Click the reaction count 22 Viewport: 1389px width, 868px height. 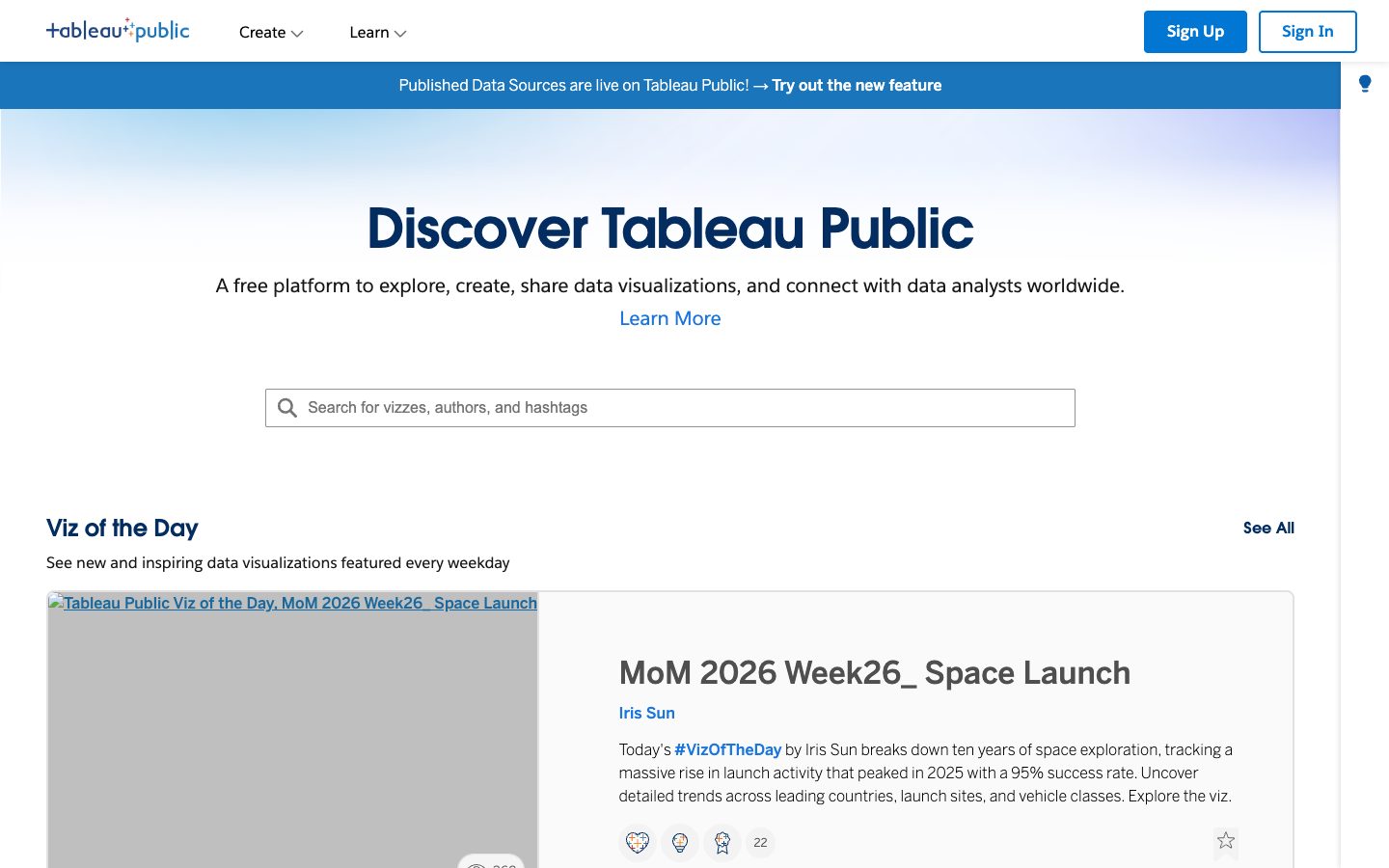pos(760,842)
